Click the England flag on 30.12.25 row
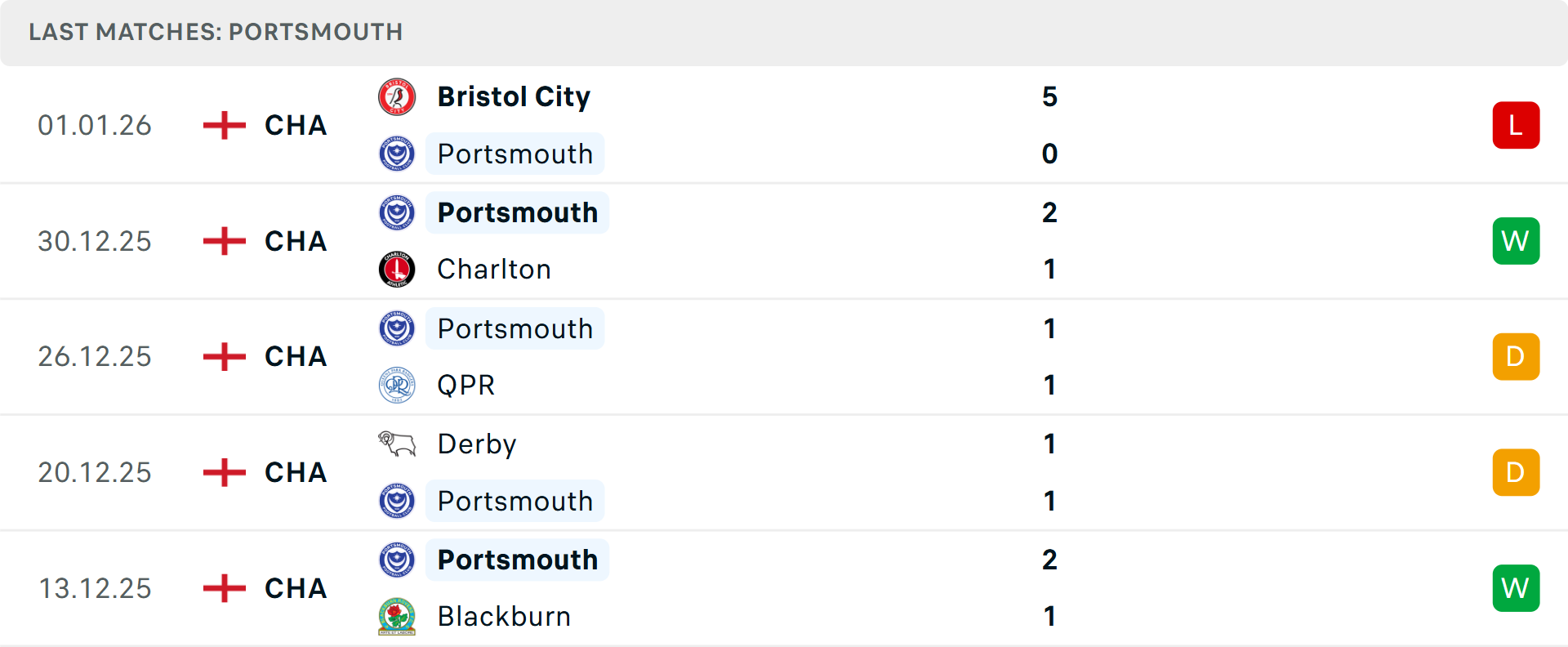This screenshot has height=647, width=1568. (x=225, y=241)
